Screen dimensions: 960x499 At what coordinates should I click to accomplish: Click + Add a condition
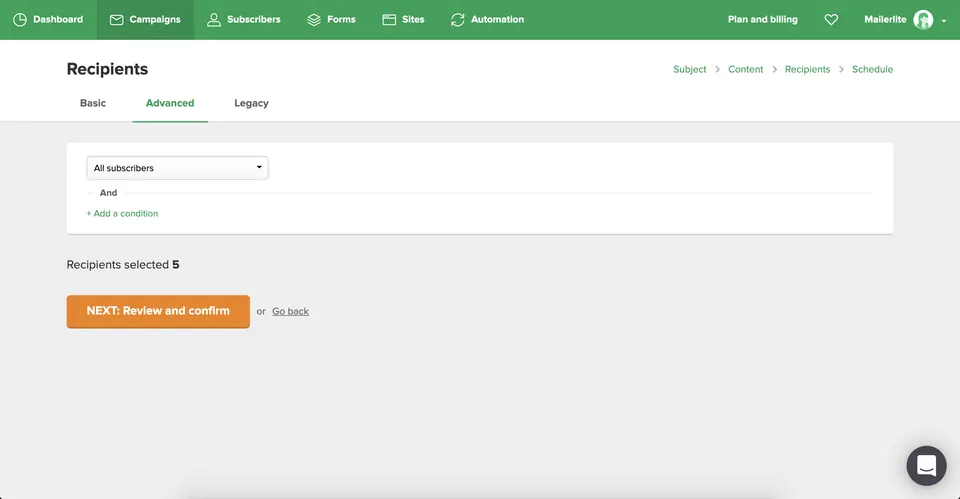pyautogui.click(x=122, y=214)
